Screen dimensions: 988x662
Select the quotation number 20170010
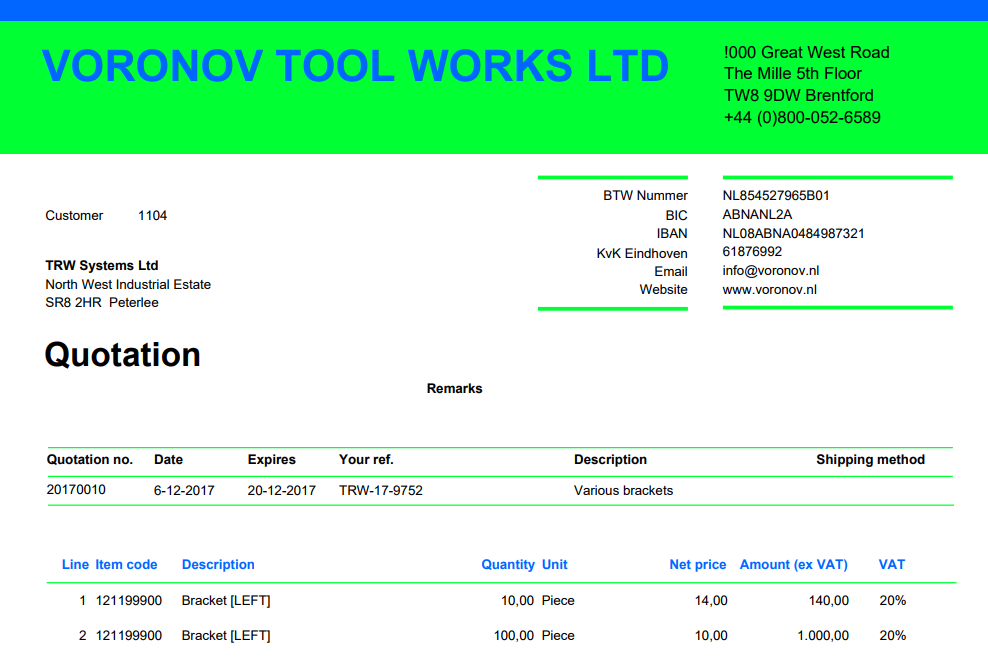(76, 491)
